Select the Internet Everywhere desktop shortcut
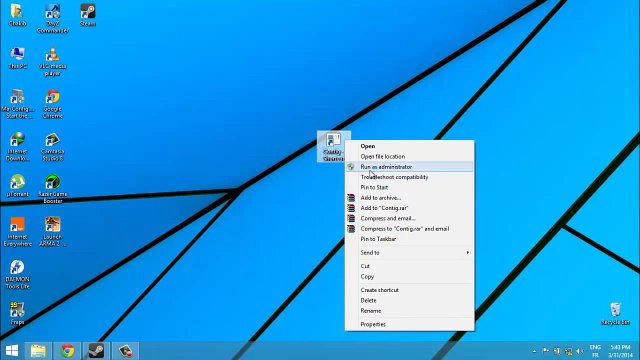640x360 pixels. pyautogui.click(x=18, y=232)
